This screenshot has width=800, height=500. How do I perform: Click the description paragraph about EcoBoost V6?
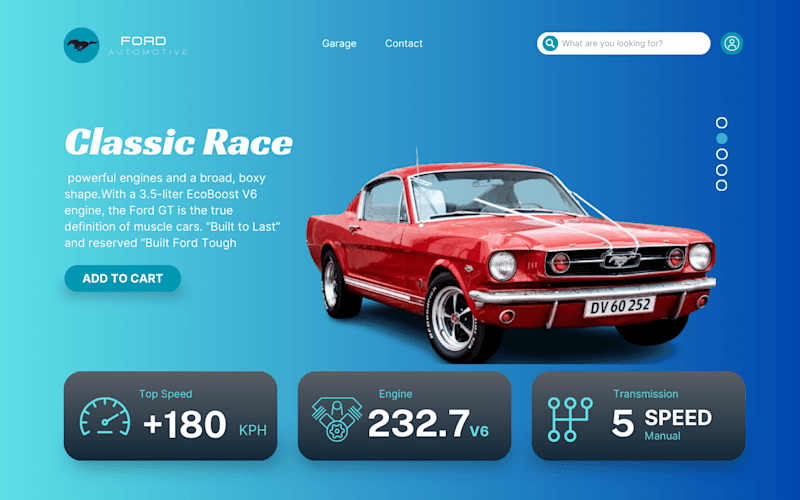click(172, 210)
